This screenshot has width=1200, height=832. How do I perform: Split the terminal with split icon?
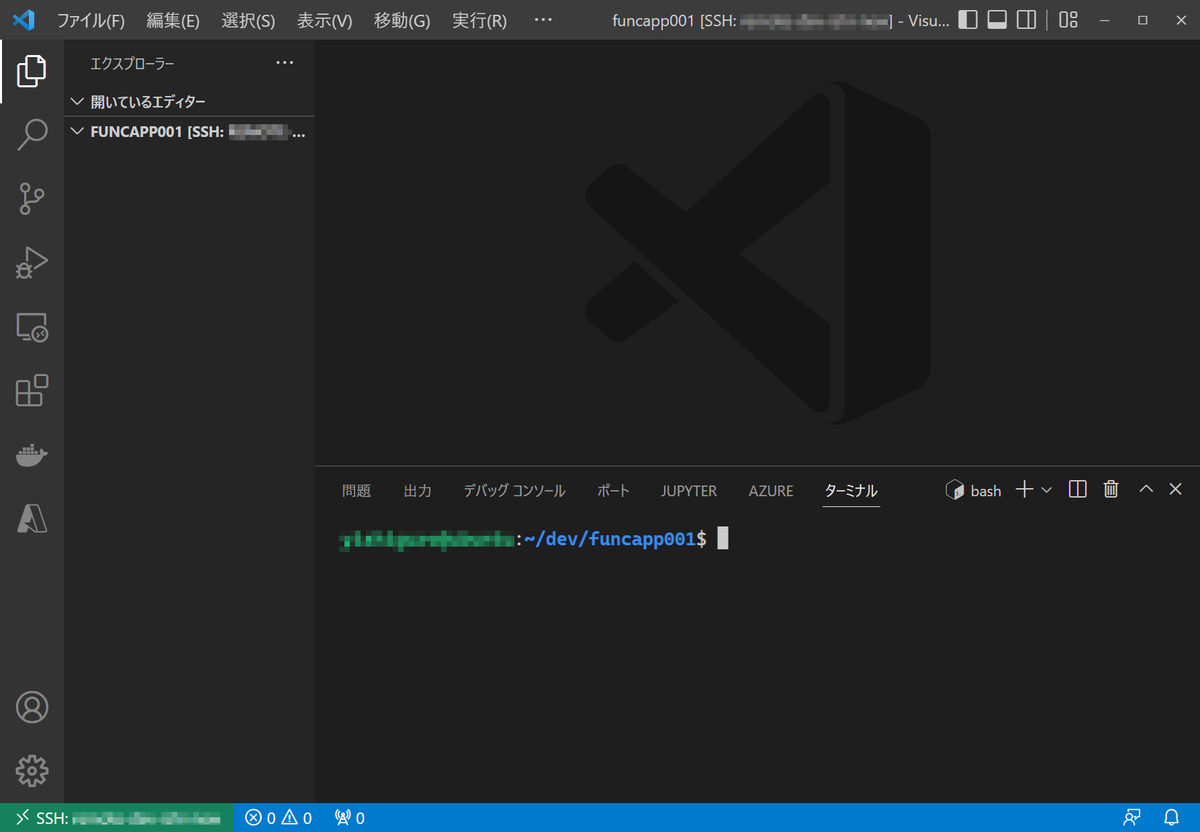click(1077, 489)
